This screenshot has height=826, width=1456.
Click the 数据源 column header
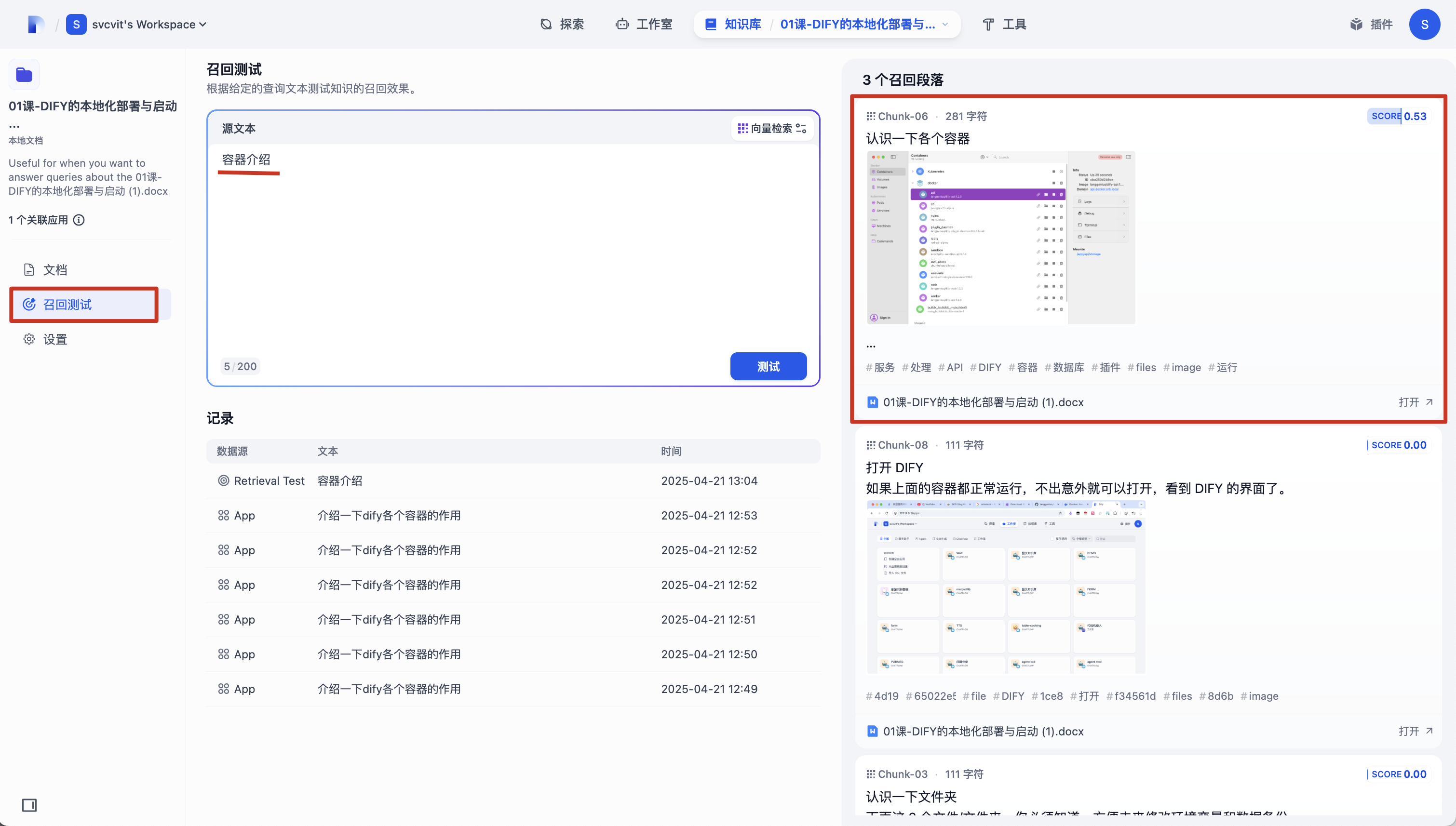tap(232, 452)
